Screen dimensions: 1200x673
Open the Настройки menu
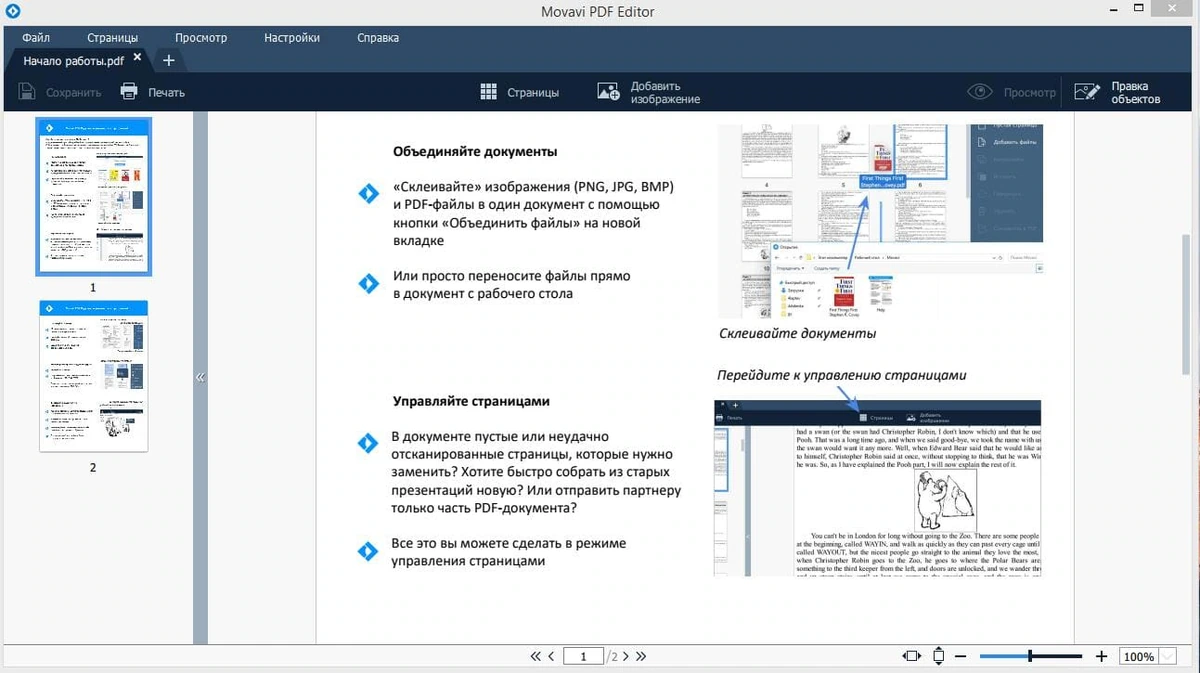point(292,38)
